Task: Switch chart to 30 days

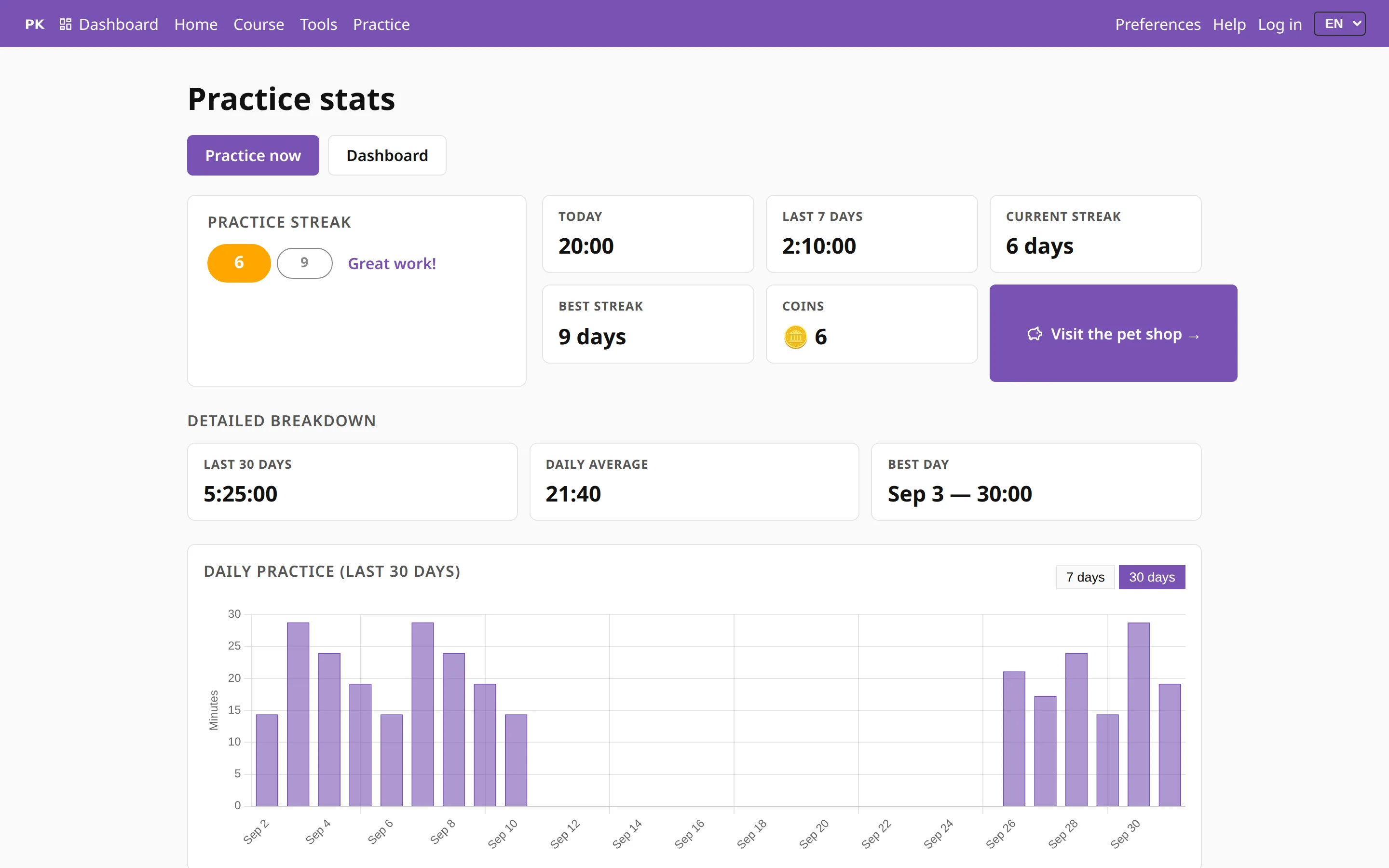Action: coord(1151,577)
